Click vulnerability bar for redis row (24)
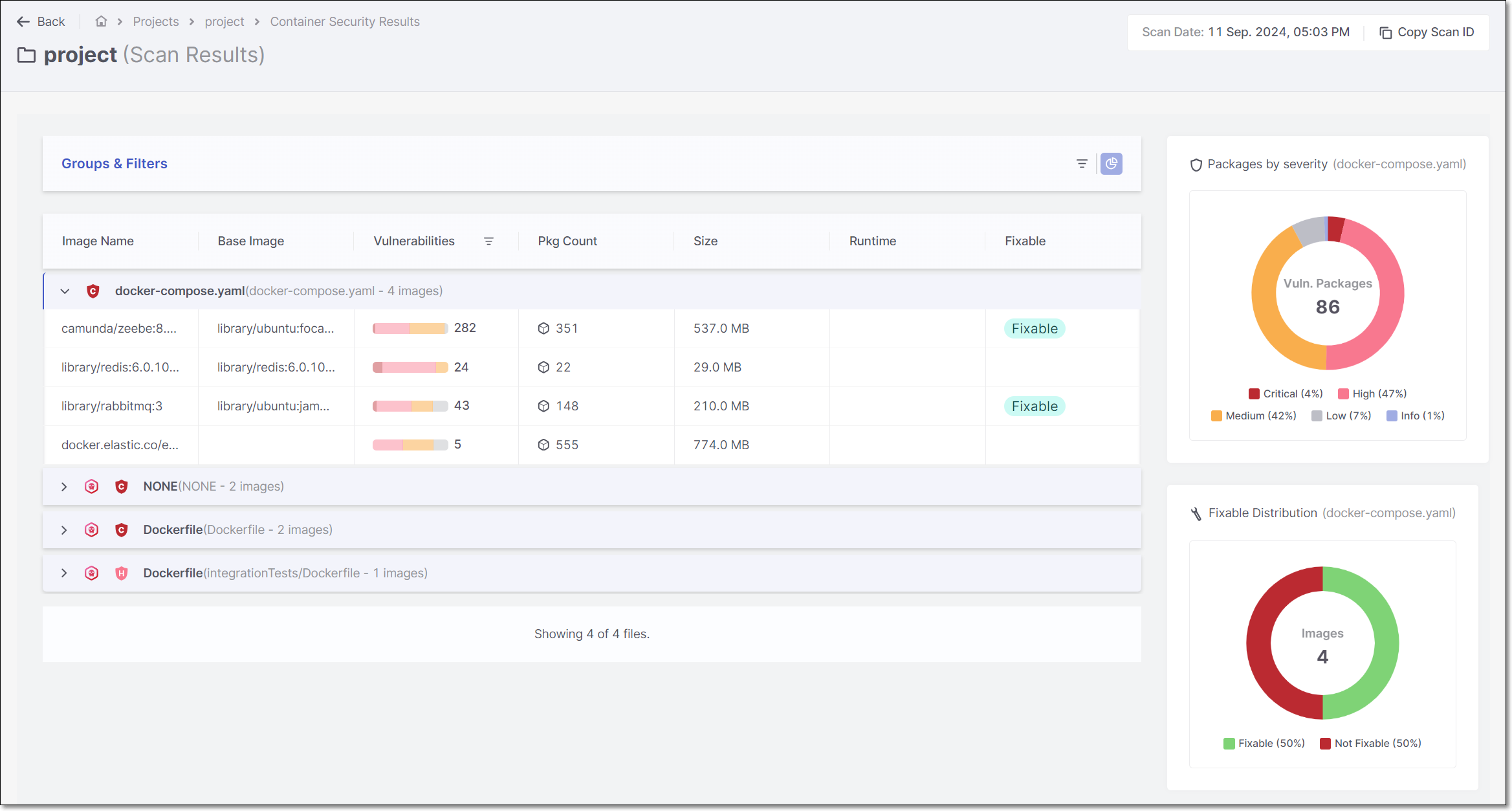Viewport: 1512px width, 811px height. click(x=410, y=368)
